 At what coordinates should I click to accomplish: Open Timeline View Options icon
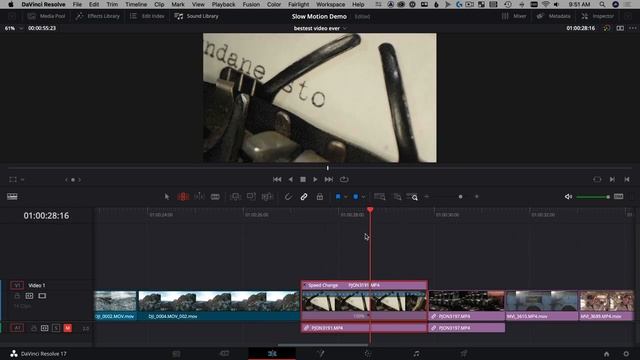[x=12, y=196]
